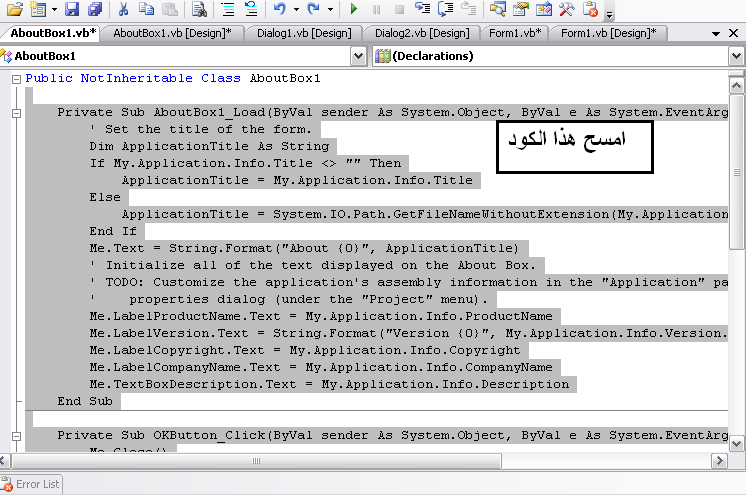Cut the selected code with the scissors icon

[x=123, y=10]
